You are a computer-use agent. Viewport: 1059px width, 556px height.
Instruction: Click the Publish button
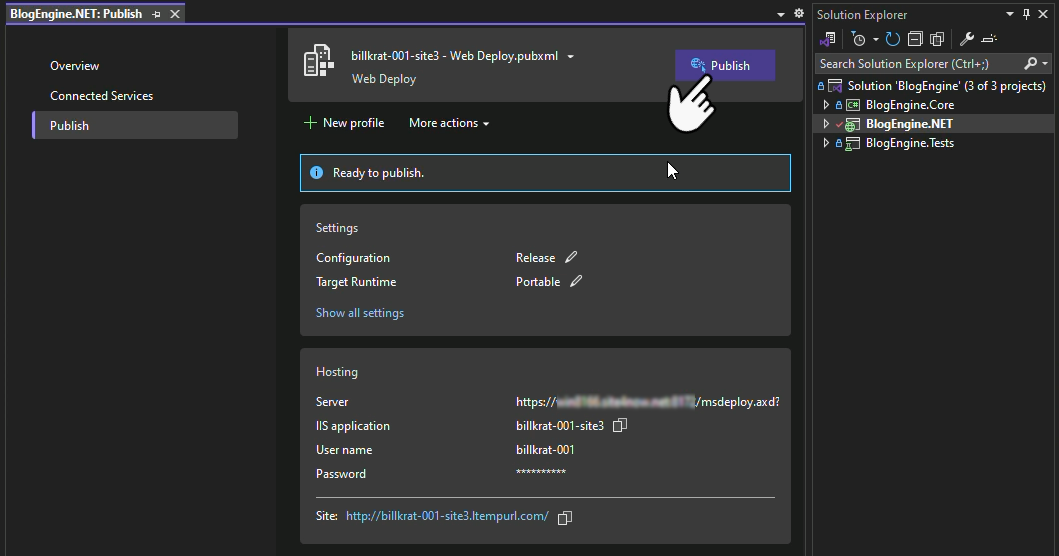[725, 66]
